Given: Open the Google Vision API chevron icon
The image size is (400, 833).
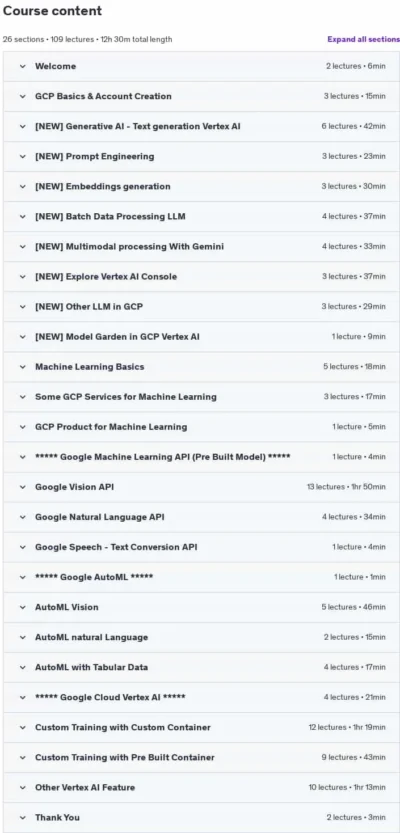Looking at the screenshot, I should (22, 487).
